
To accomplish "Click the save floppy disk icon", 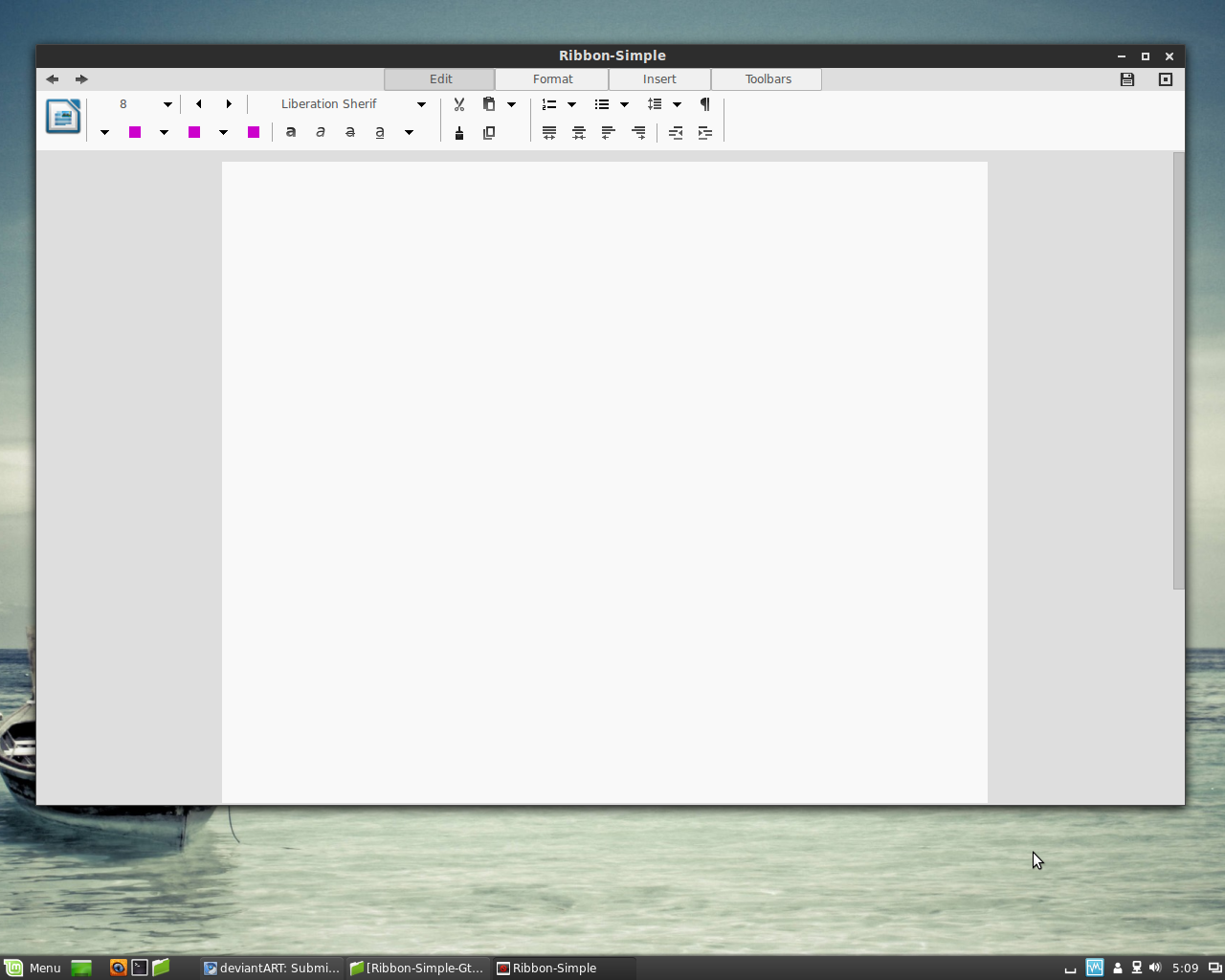I will click(1127, 79).
